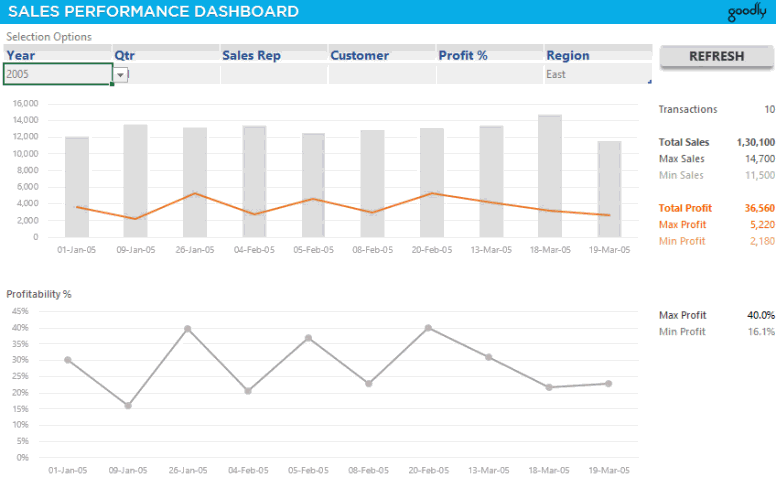Select the 20-Feb-05 profitability data point
The width and height of the screenshot is (776, 480).
tap(428, 328)
